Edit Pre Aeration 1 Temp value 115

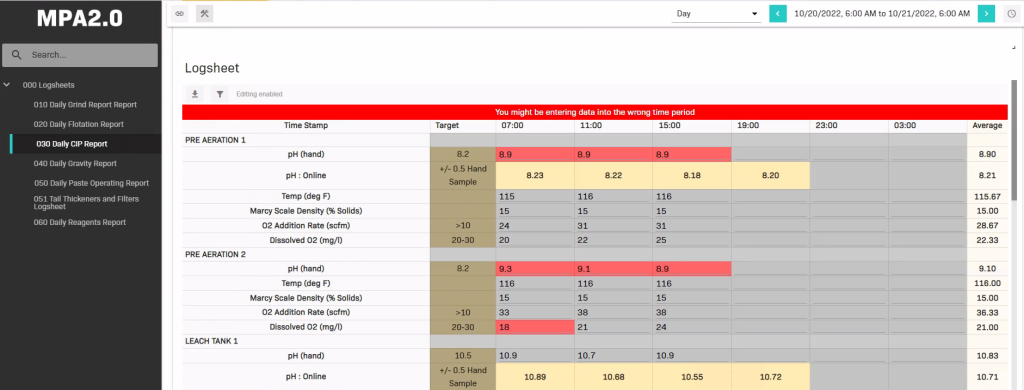(535, 197)
